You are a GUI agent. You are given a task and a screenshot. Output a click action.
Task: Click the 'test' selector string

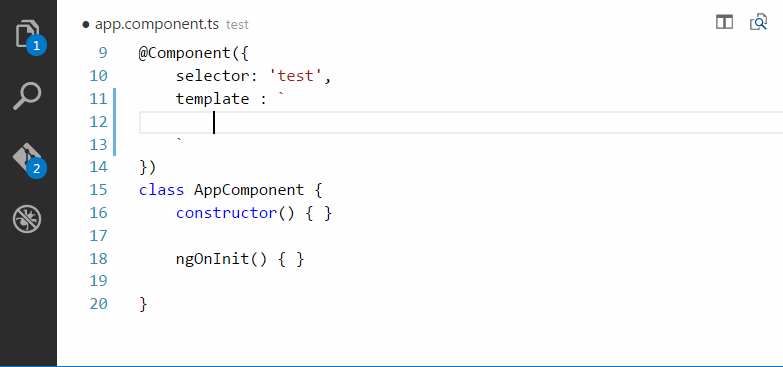click(x=297, y=76)
